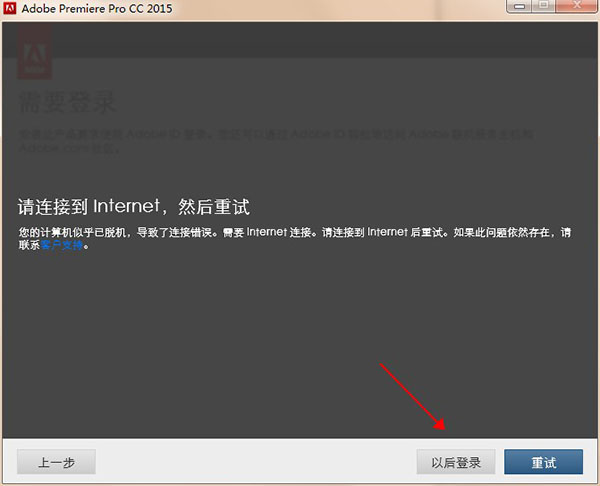Click the Adobe icon in title bar
600x486 pixels.
tap(11, 9)
